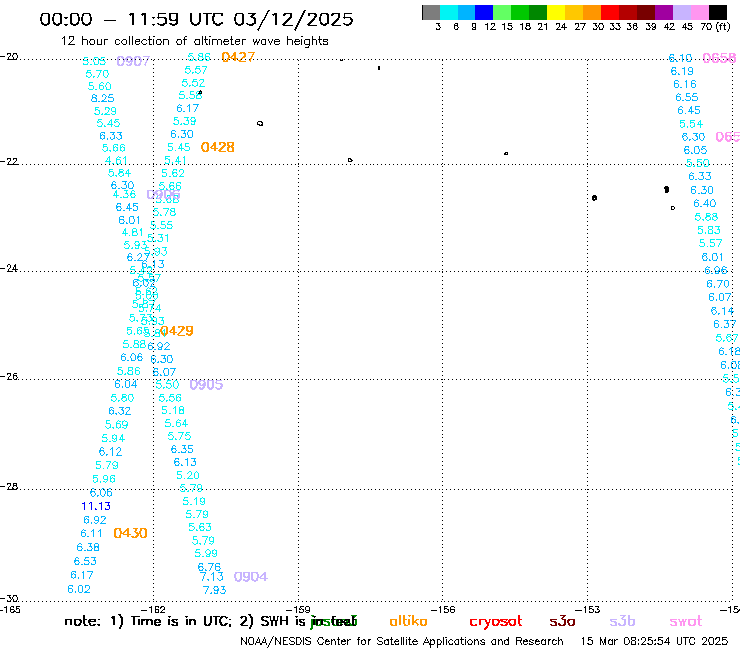This screenshot has width=740, height=650.
Task: Click the NOAA/NESDIS credit line
Action: pos(402,641)
